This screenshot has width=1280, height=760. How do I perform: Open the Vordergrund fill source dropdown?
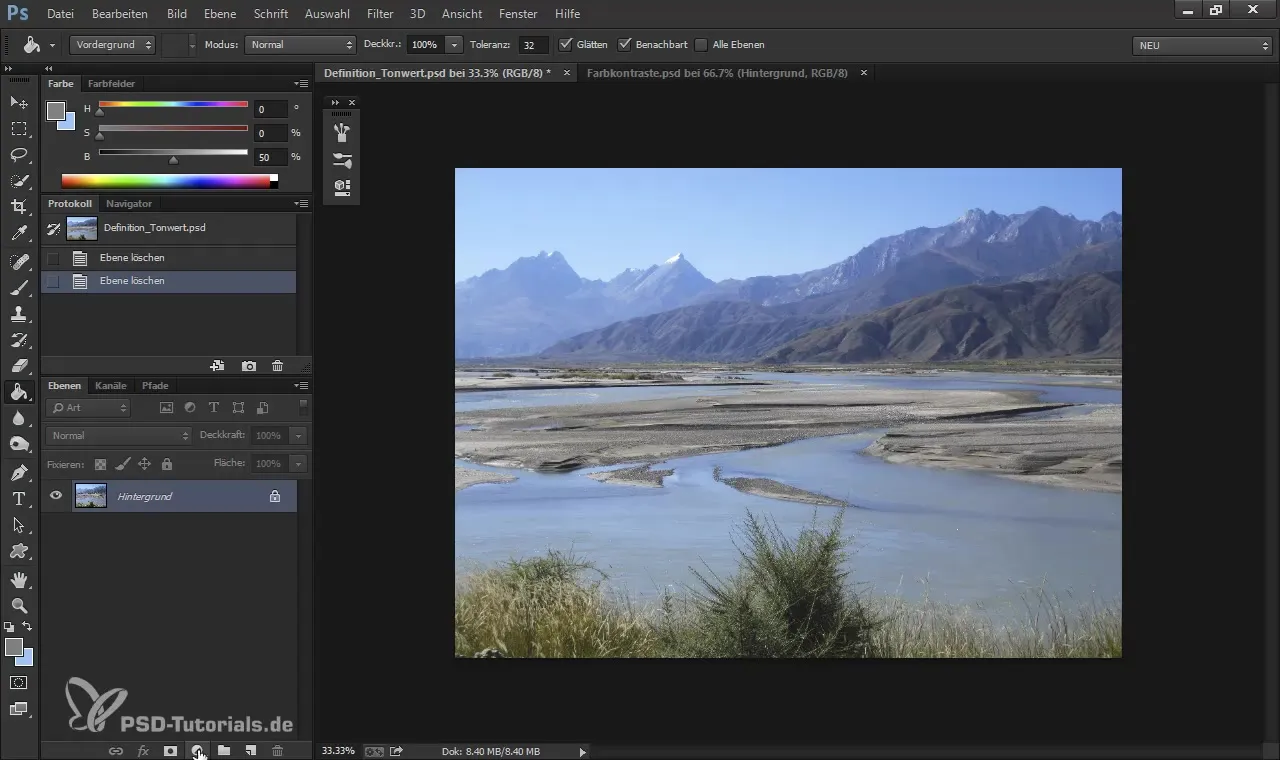[112, 45]
